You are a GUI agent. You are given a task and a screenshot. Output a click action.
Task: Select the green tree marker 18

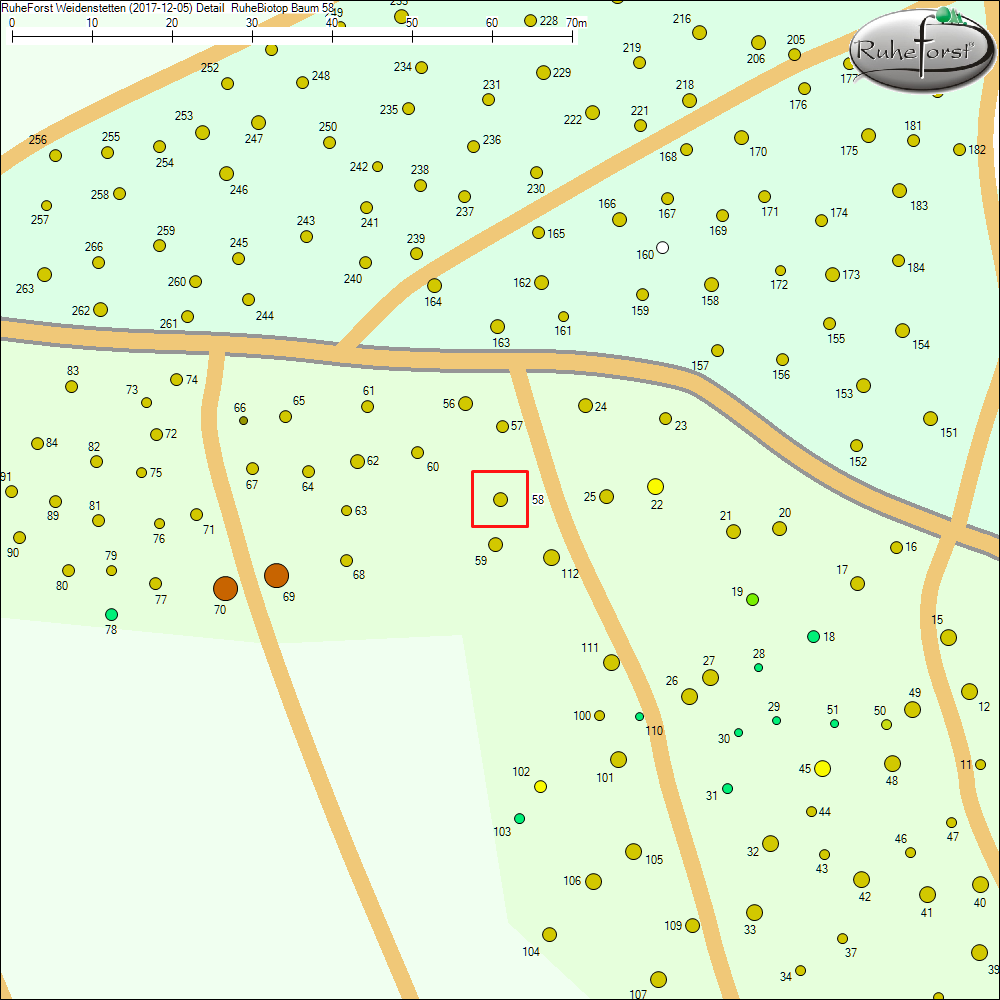[x=813, y=636]
